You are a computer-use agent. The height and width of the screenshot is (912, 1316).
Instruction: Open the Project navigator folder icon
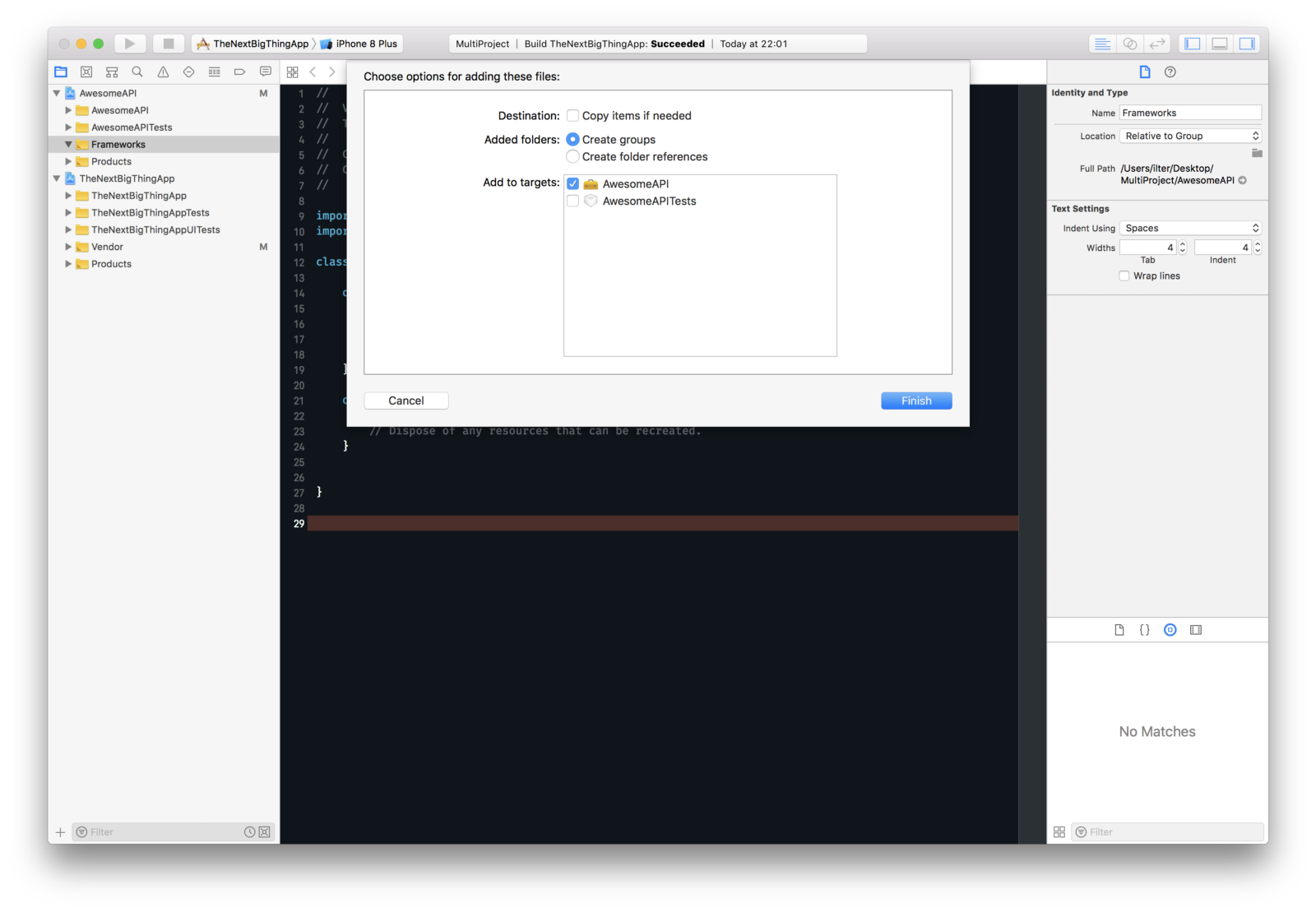pos(61,72)
